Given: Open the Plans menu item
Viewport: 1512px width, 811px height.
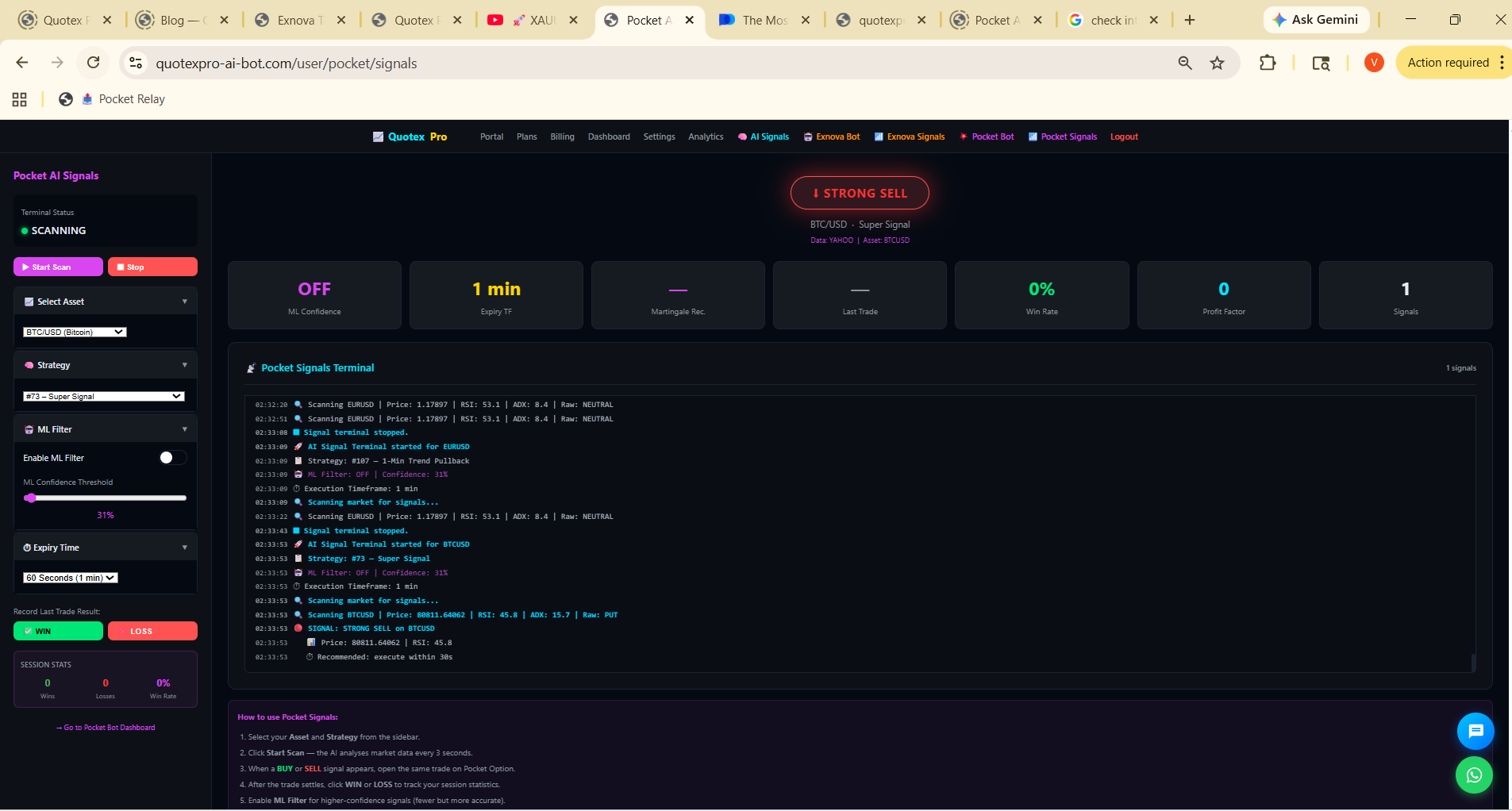Looking at the screenshot, I should tap(527, 136).
